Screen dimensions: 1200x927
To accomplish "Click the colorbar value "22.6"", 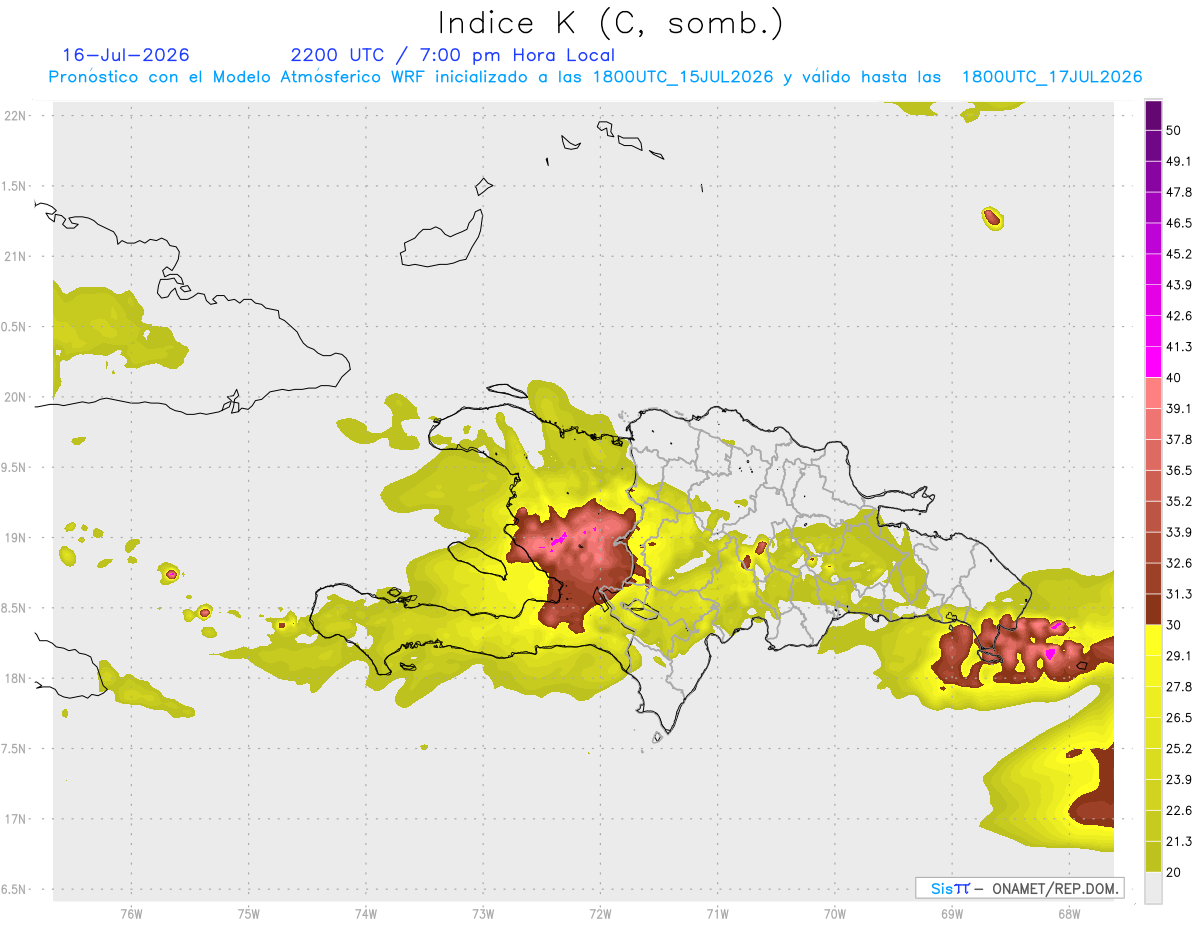I will [1179, 811].
